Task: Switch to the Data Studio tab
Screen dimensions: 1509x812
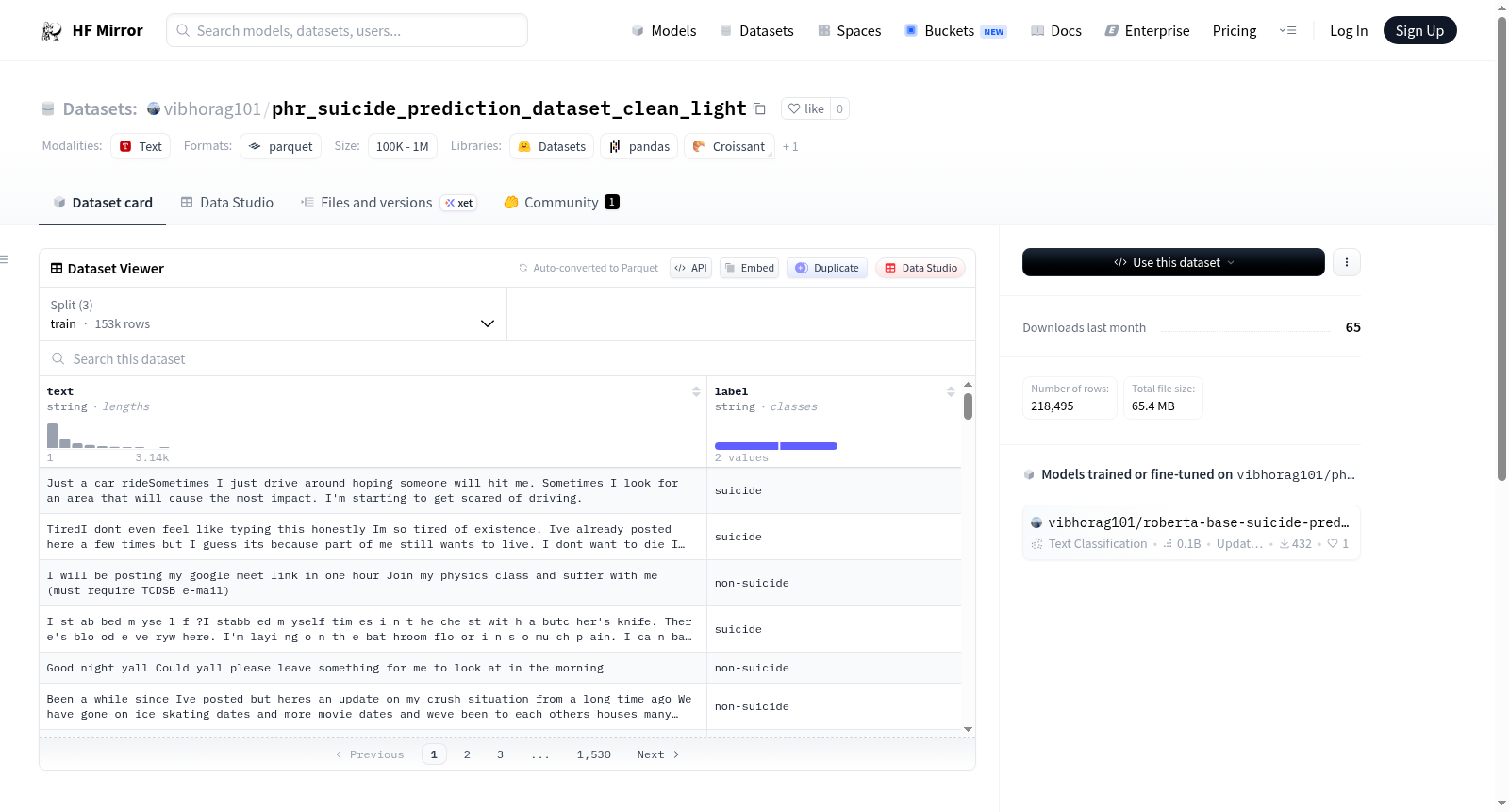Action: point(227,202)
